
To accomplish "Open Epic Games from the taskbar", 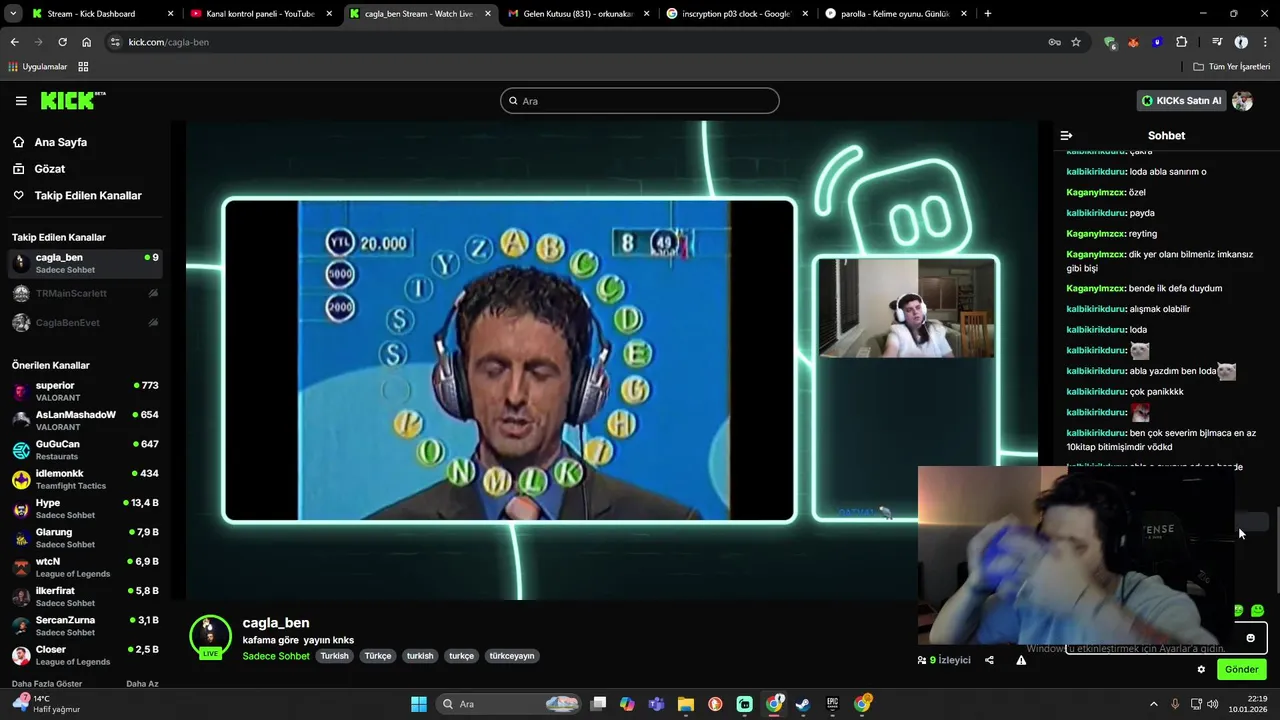I will [832, 704].
